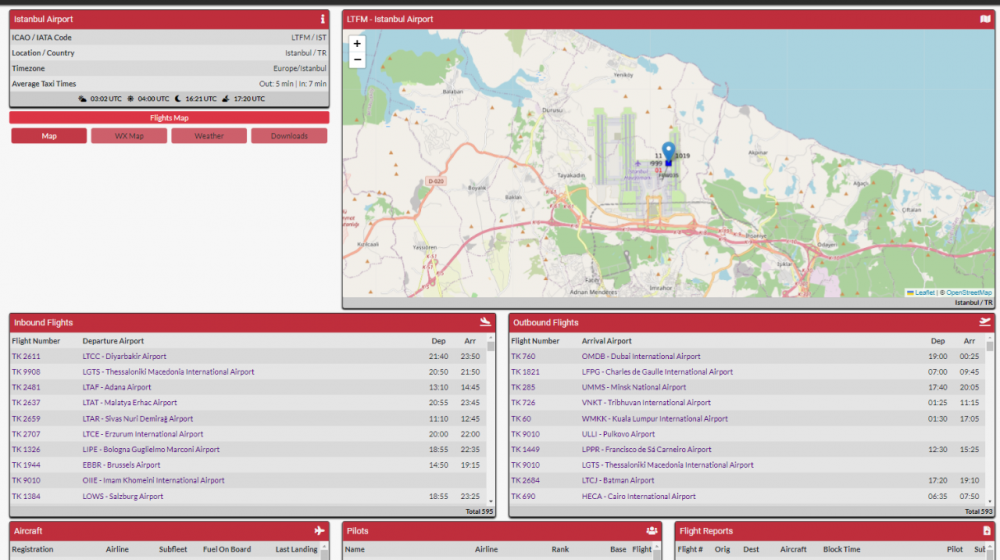Click the users icon in Pilots panel header
This screenshot has width=1000, height=560.
652,531
